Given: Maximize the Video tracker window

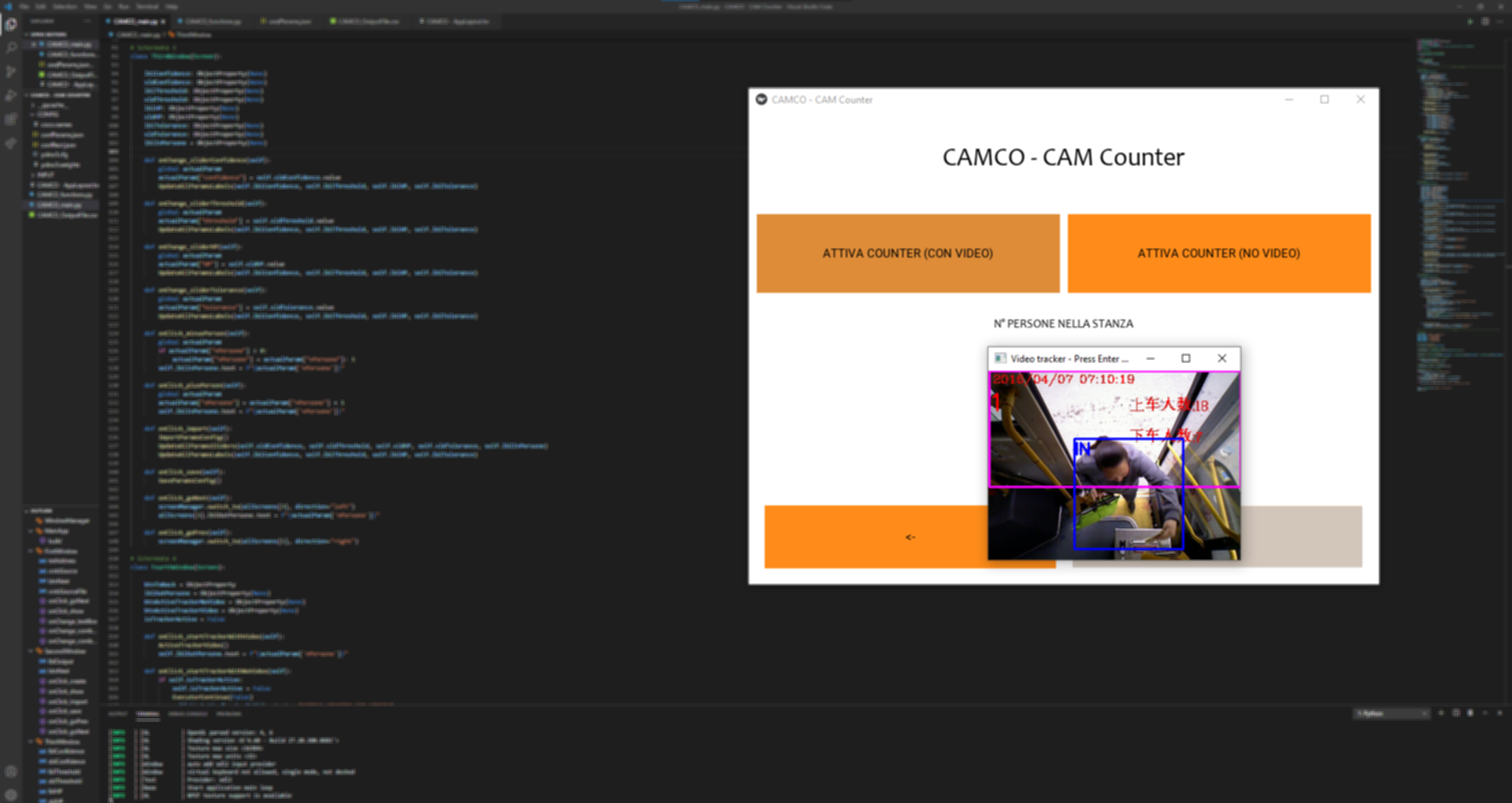Looking at the screenshot, I should 1186,358.
